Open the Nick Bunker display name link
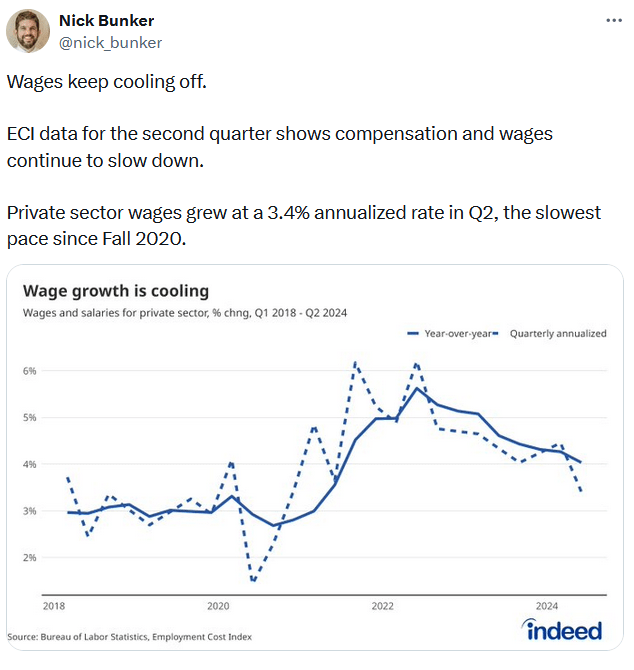 [107, 21]
